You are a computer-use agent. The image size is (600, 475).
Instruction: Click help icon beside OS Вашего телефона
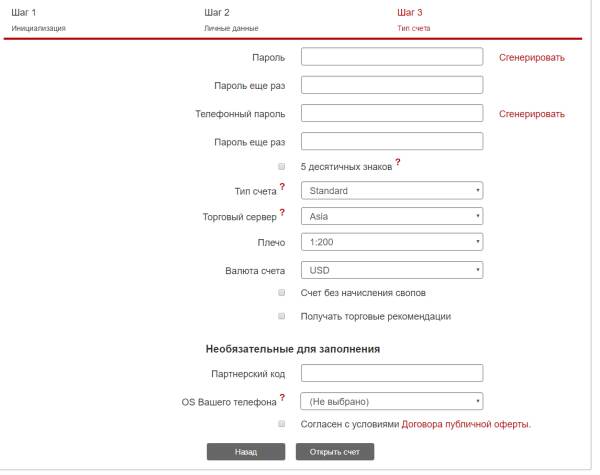pos(282,398)
